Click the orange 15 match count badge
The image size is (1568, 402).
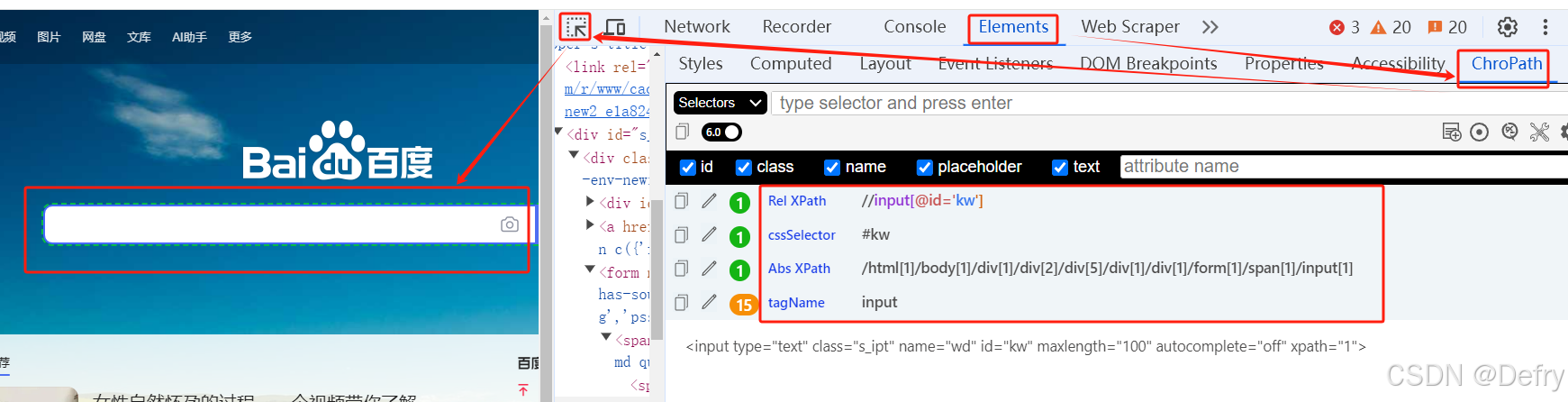coord(743,305)
